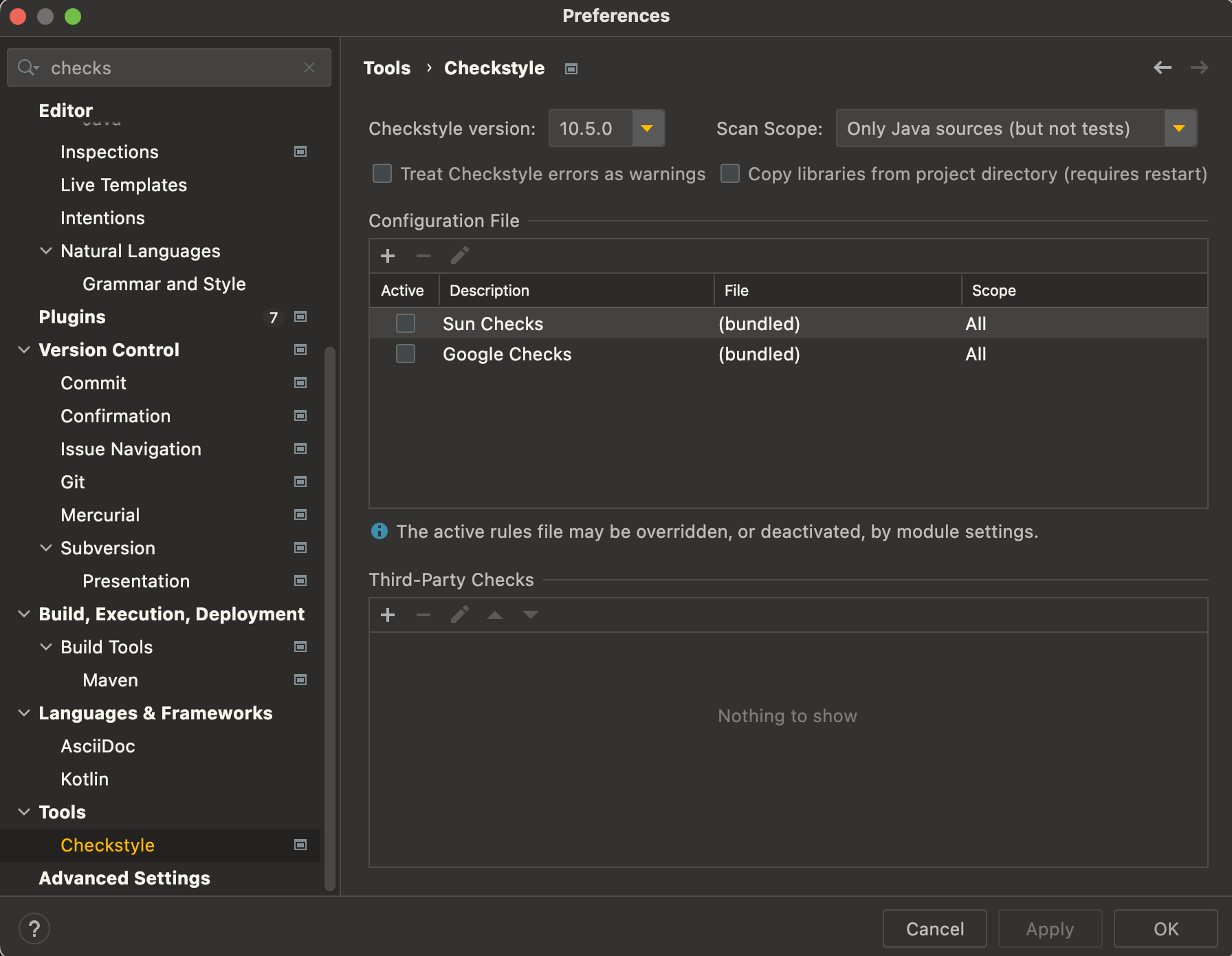Click the back navigation arrow
The width and height of the screenshot is (1232, 956).
[1163, 67]
